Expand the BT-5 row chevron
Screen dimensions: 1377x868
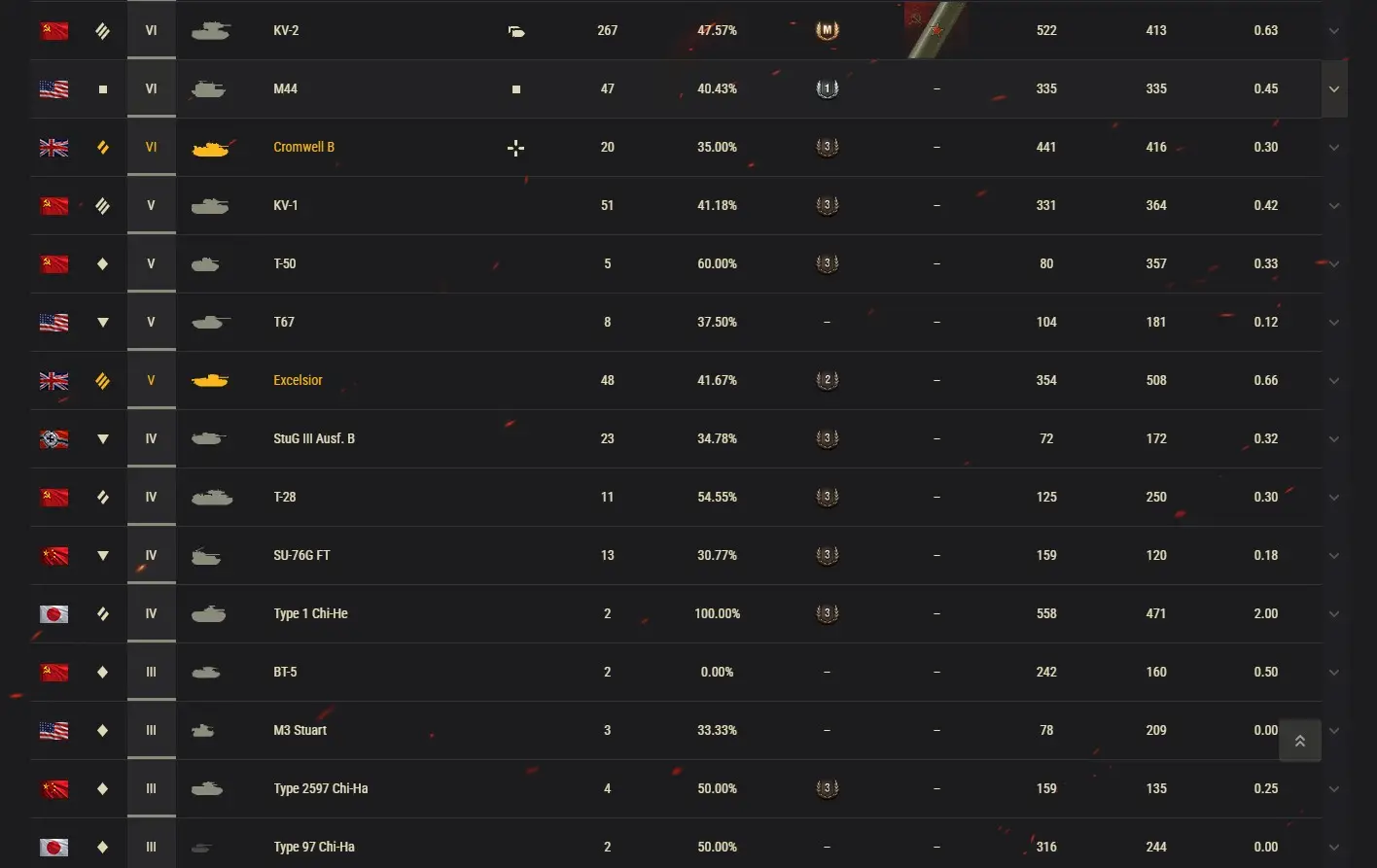pos(1334,672)
